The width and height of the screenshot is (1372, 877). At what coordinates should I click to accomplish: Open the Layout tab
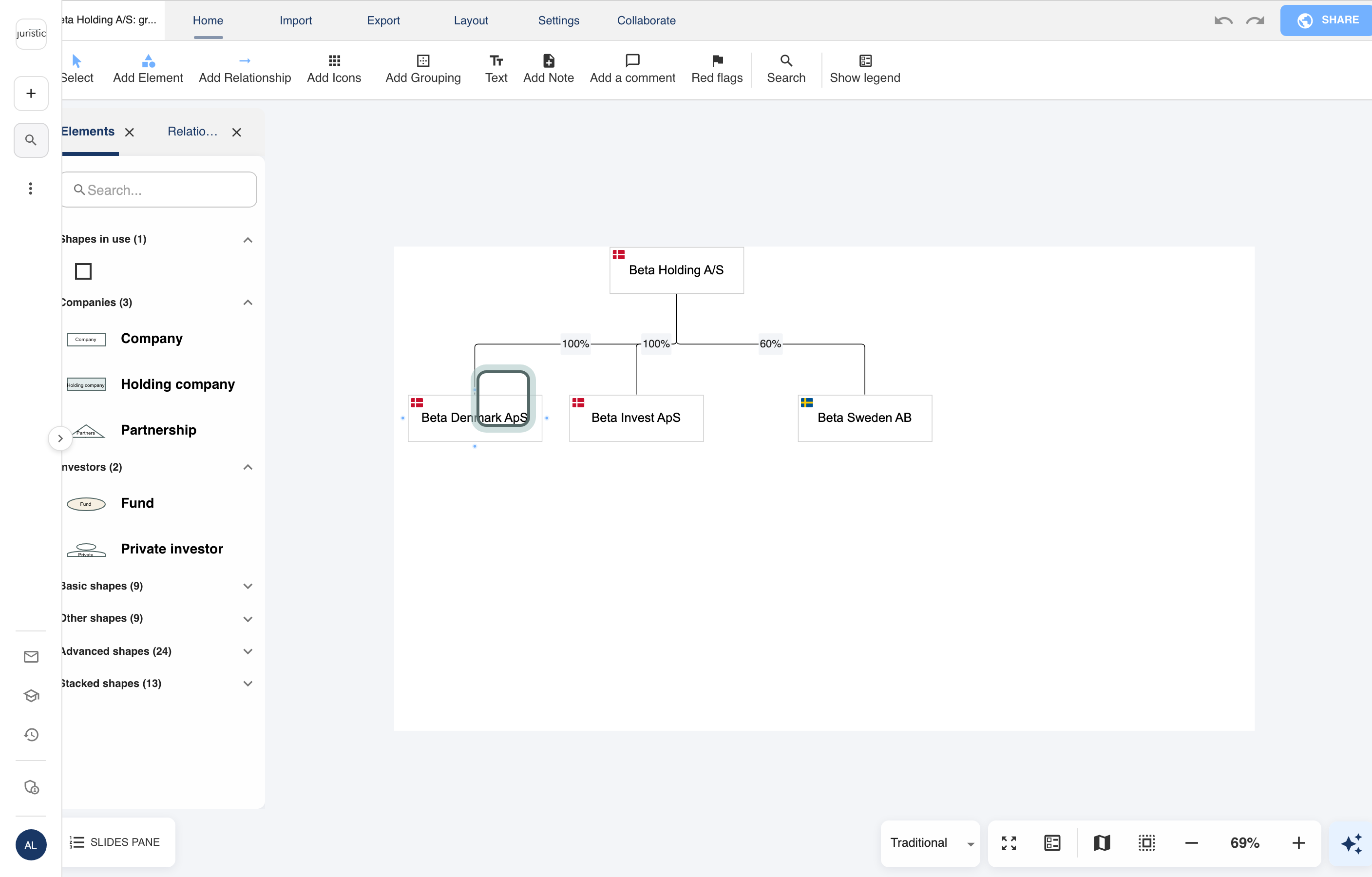click(471, 20)
